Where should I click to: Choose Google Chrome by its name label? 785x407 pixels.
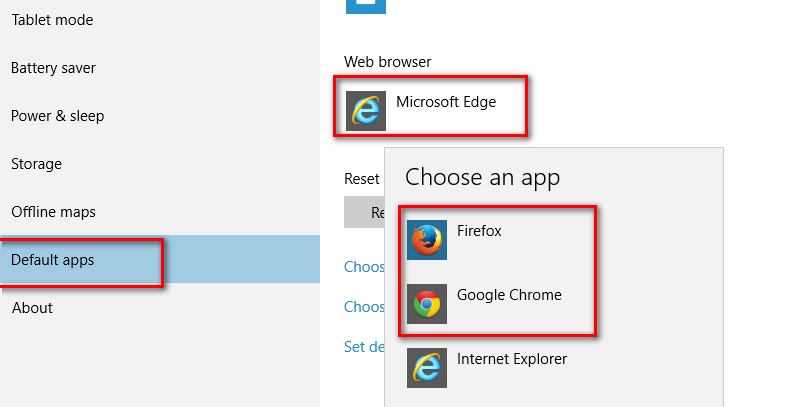tap(509, 295)
